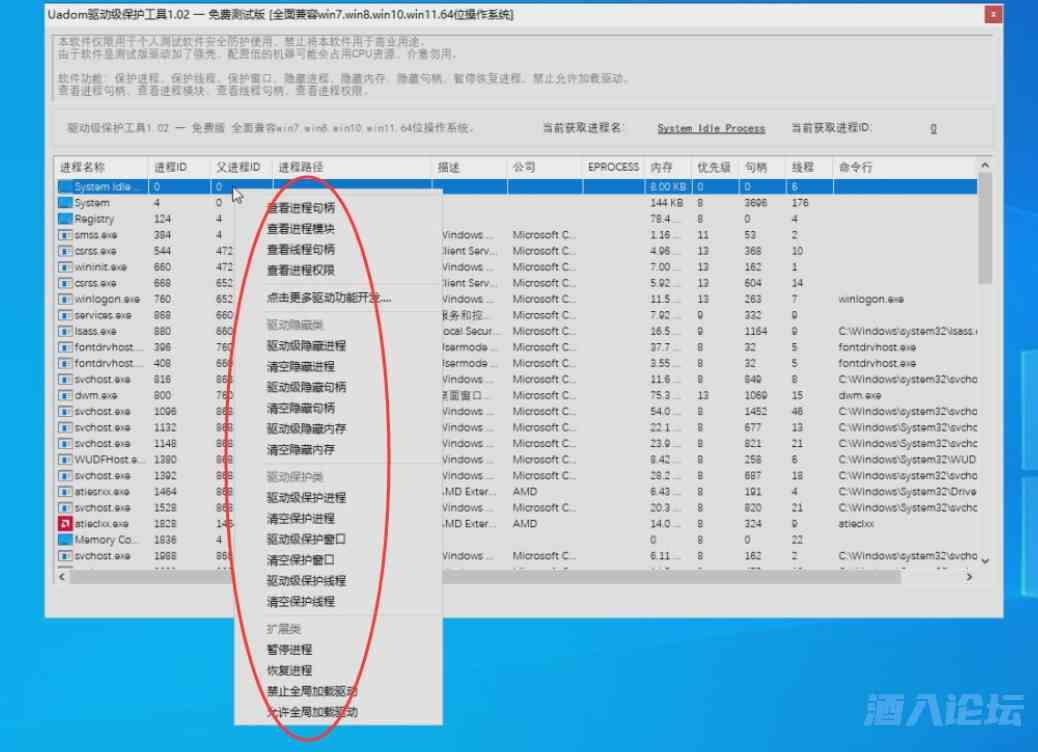The width and height of the screenshot is (1038, 752).
Task: Choose 驱动级保护进程 menu option
Action: 306,497
